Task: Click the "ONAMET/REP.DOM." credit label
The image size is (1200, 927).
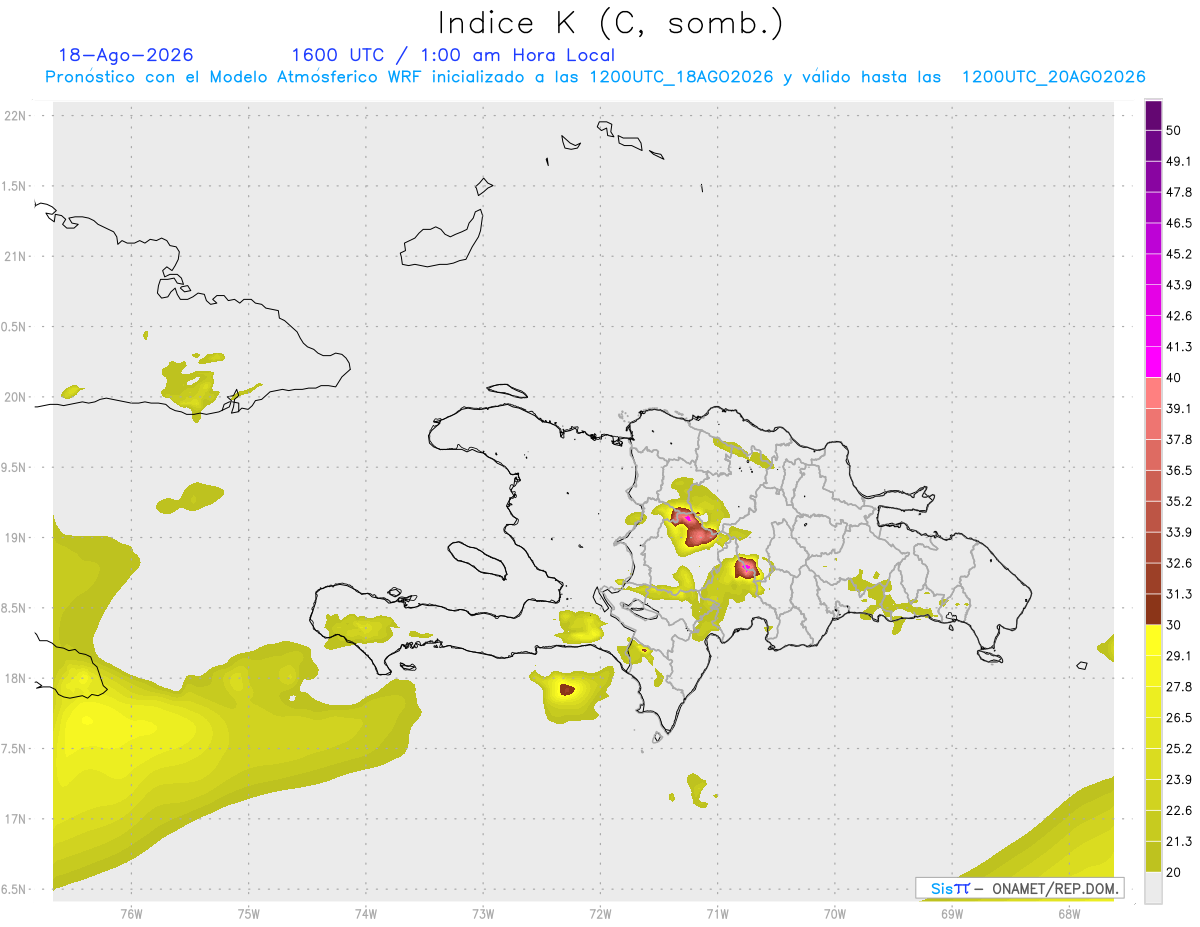Action: (1055, 889)
